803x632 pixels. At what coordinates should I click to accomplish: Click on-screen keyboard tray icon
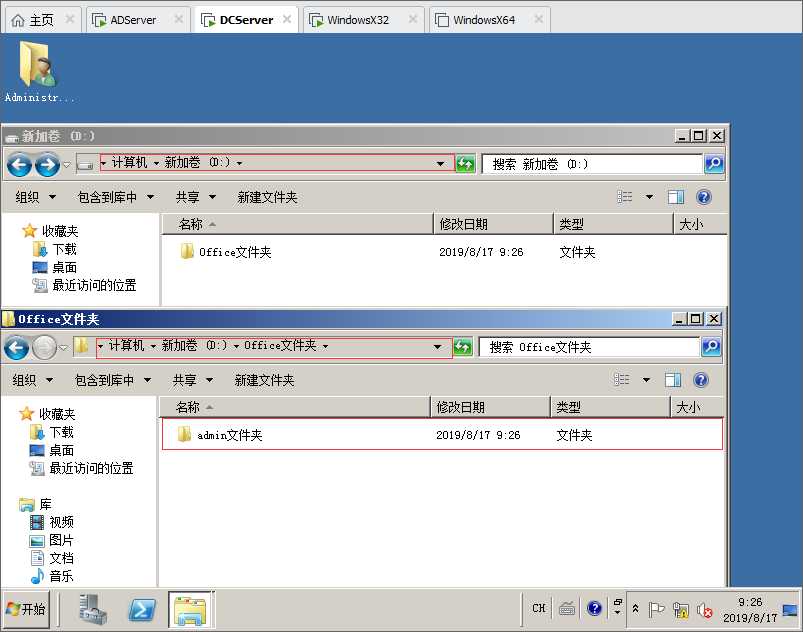(x=567, y=608)
